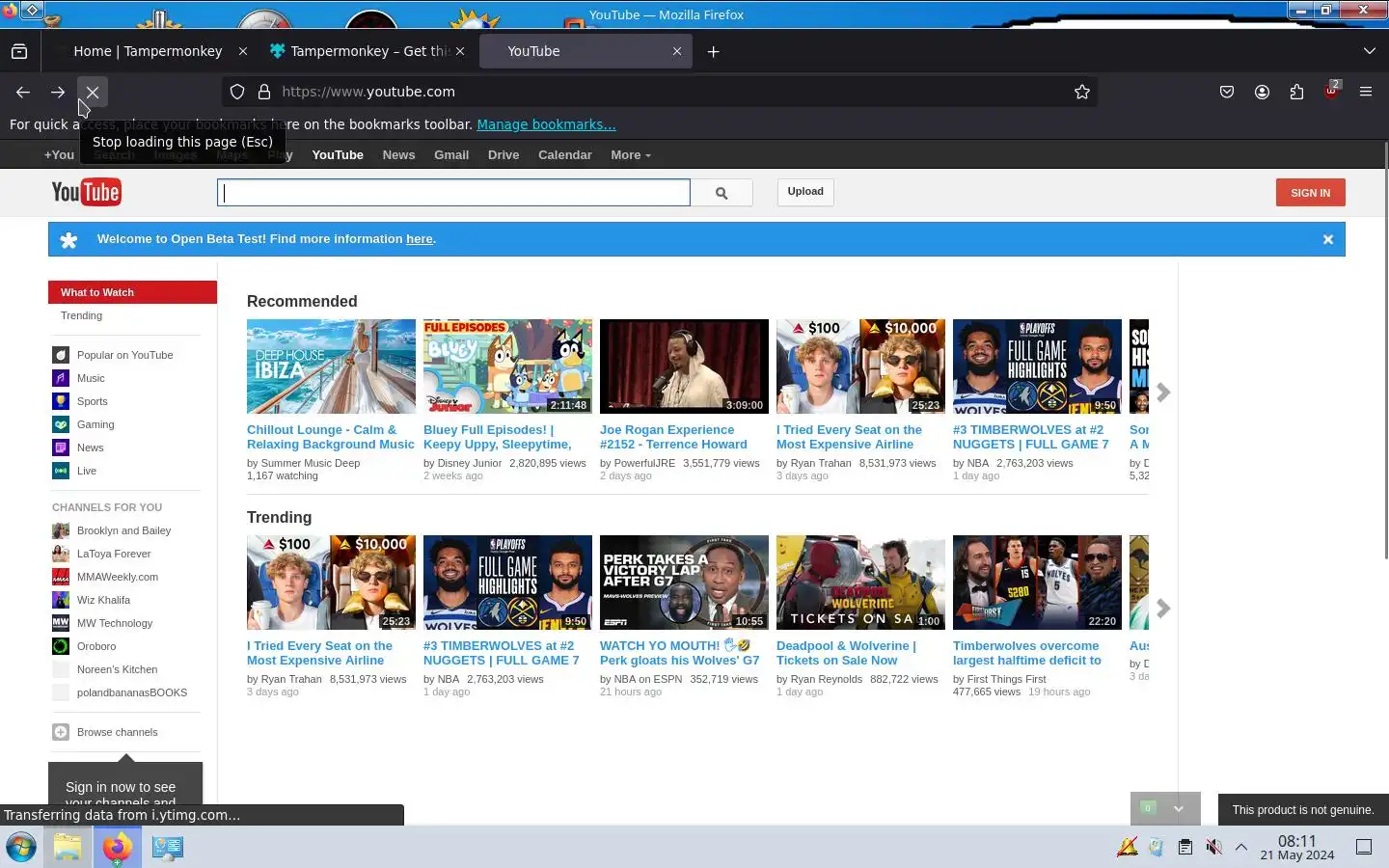Go forward with the browser forward arrow
Screen dimensions: 1389x868
[58, 92]
